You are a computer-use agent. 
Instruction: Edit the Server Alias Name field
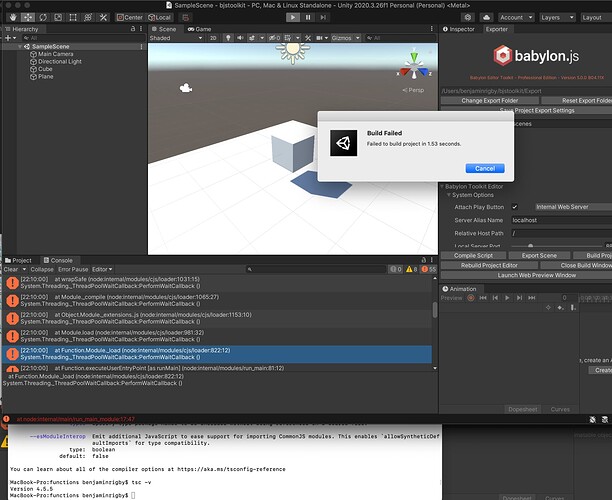click(x=561, y=220)
